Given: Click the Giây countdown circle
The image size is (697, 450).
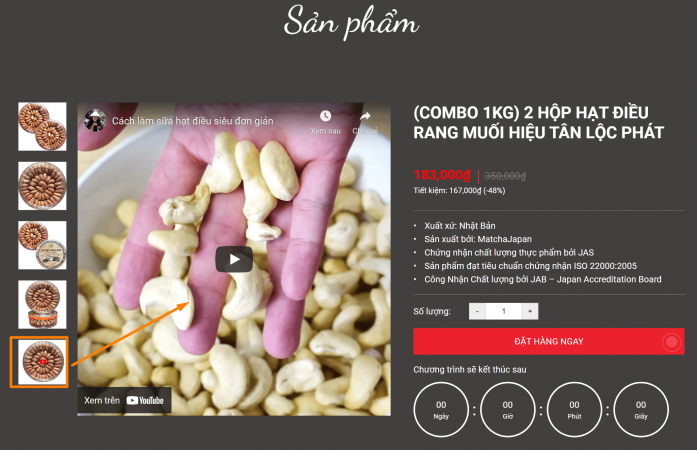Looking at the screenshot, I should click(641, 410).
